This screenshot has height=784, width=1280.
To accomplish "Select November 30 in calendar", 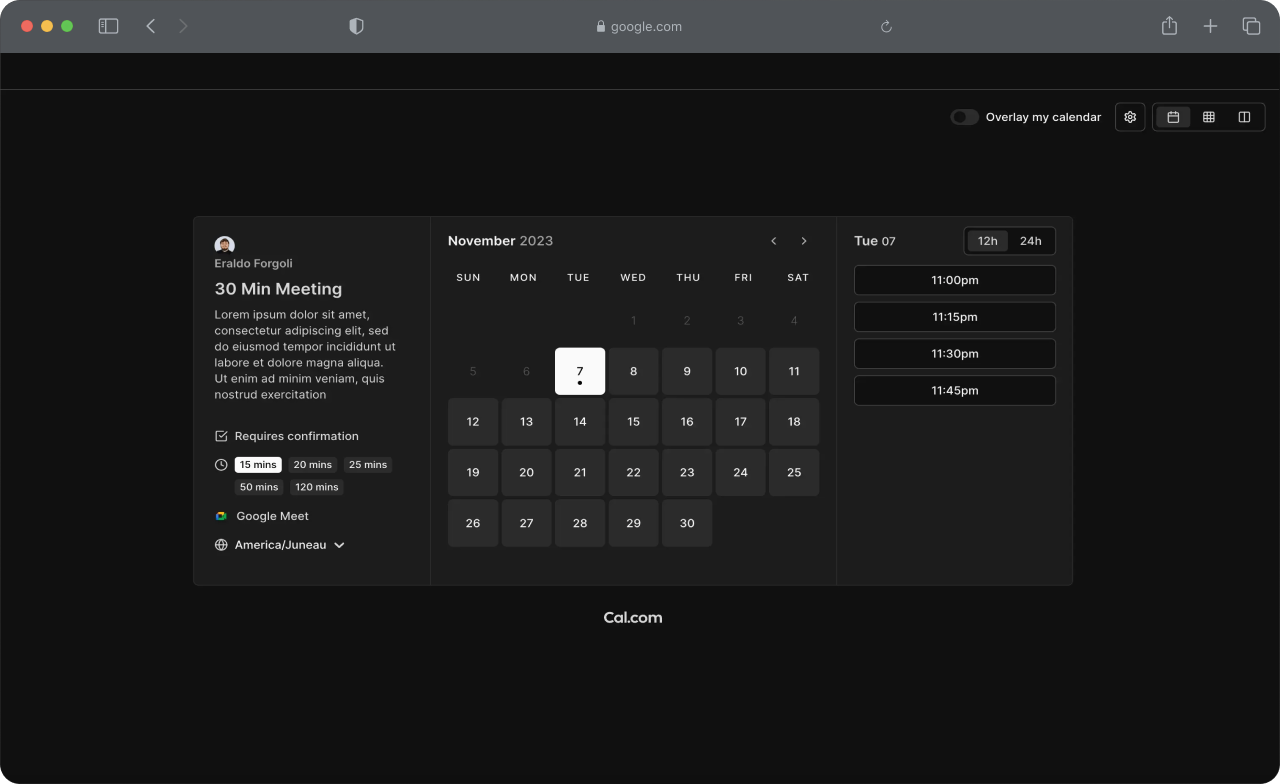I will [687, 523].
